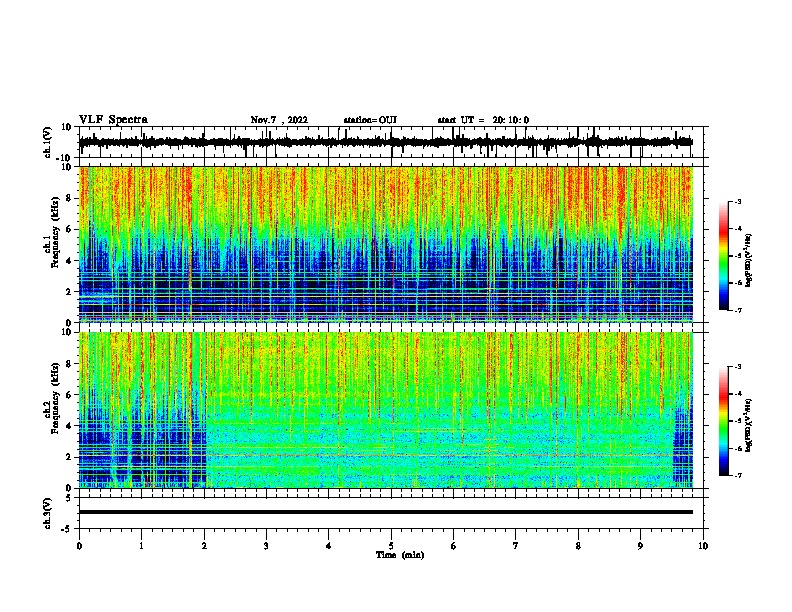The image size is (792, 612).
Task: Click the "-7" label on ch.2 color bar
Action: click(737, 476)
